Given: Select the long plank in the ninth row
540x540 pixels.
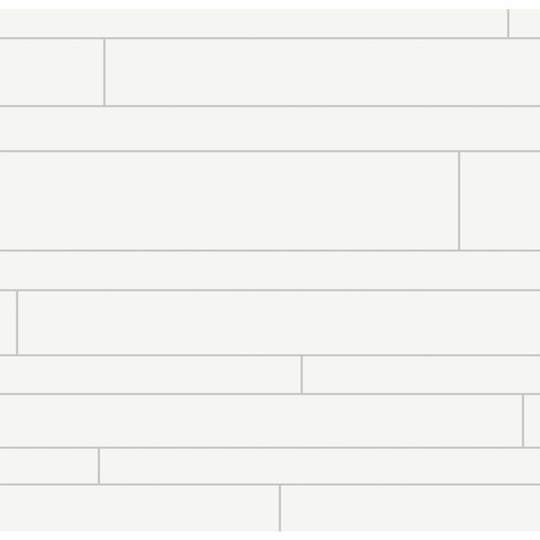Looking at the screenshot, I should (320, 466).
